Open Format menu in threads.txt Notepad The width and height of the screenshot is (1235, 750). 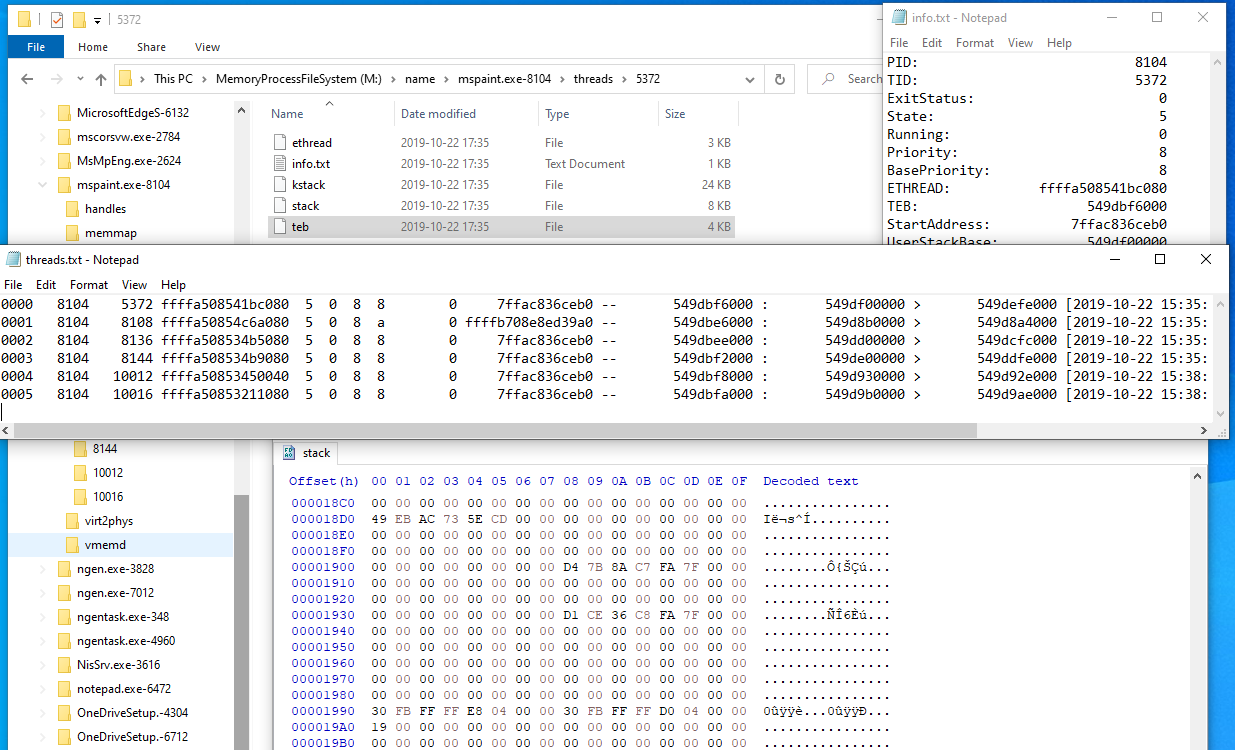point(89,285)
